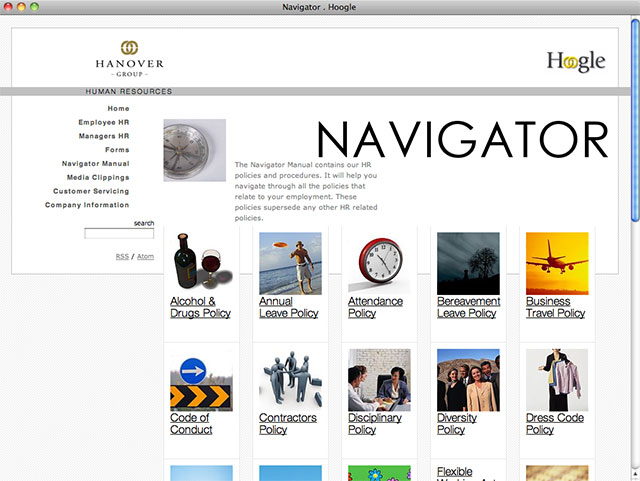Click the dark tree silhouette Bereavement image
Viewport: 640px width, 481px height.
468,263
